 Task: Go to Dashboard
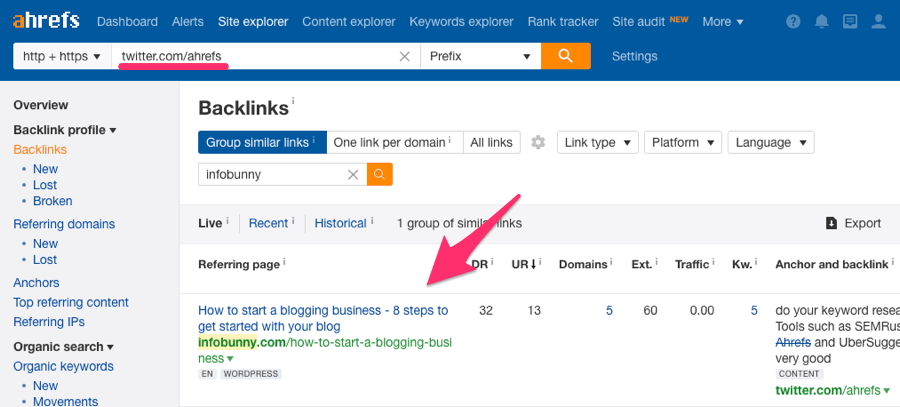[x=127, y=22]
